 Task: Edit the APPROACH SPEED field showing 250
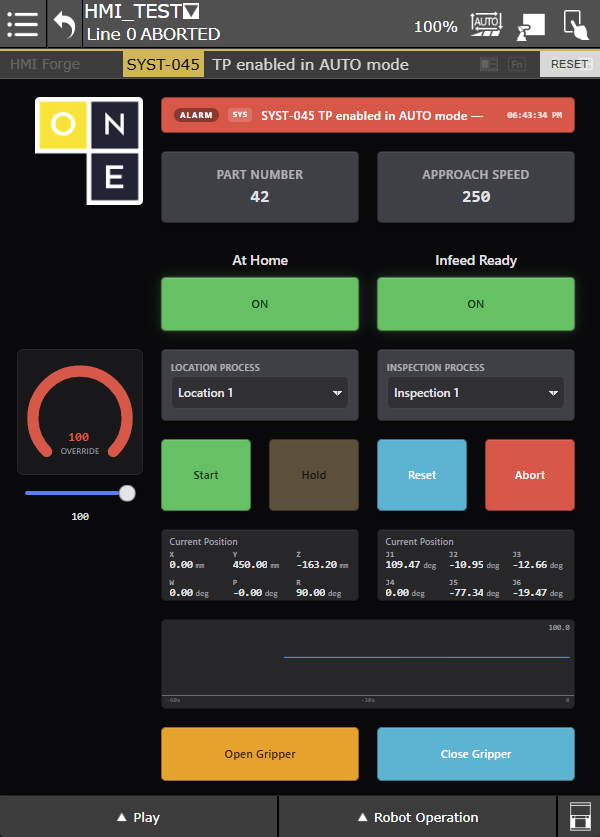coord(476,187)
